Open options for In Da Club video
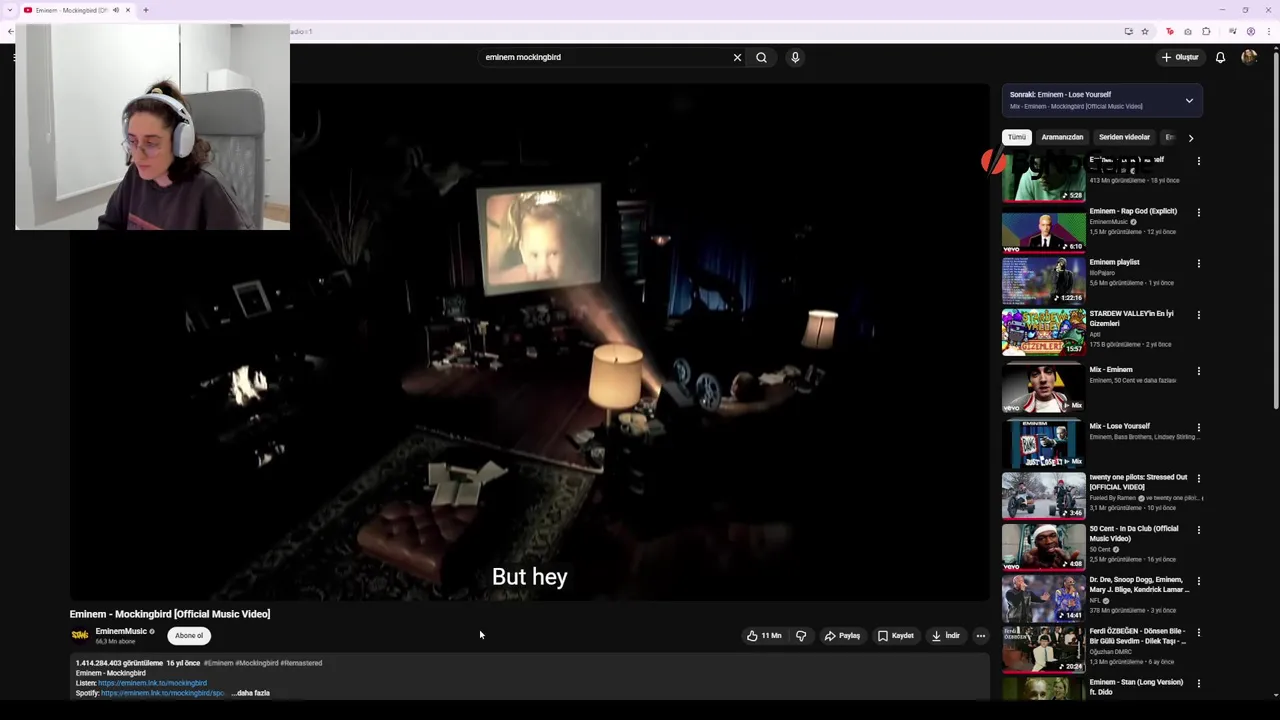The height and width of the screenshot is (720, 1280). [x=1199, y=530]
